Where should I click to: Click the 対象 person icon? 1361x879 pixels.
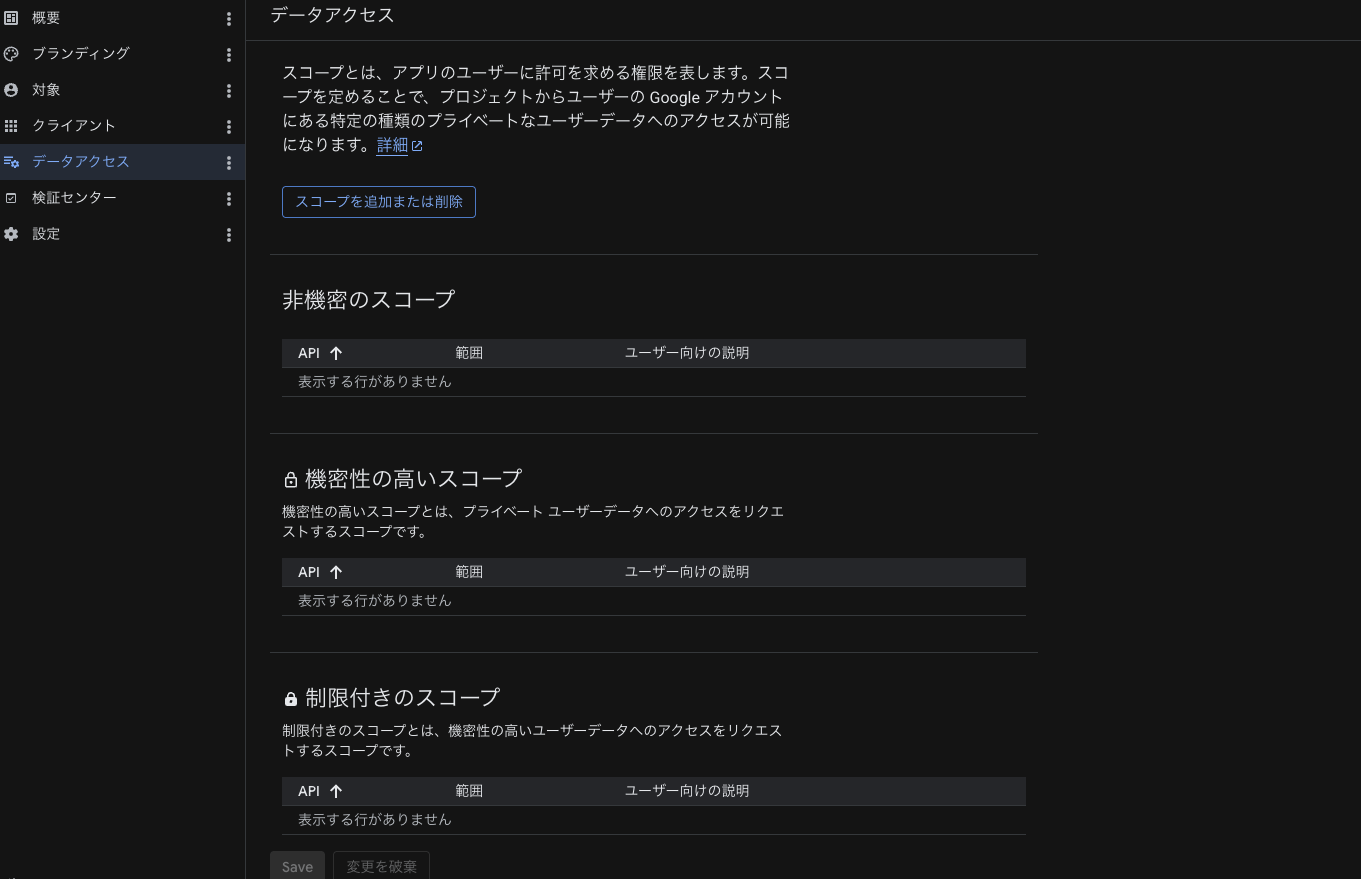(x=11, y=90)
